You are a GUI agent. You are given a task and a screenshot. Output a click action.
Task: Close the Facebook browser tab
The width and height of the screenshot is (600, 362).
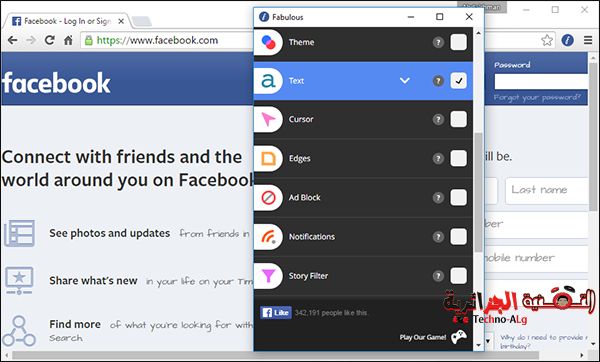click(121, 21)
